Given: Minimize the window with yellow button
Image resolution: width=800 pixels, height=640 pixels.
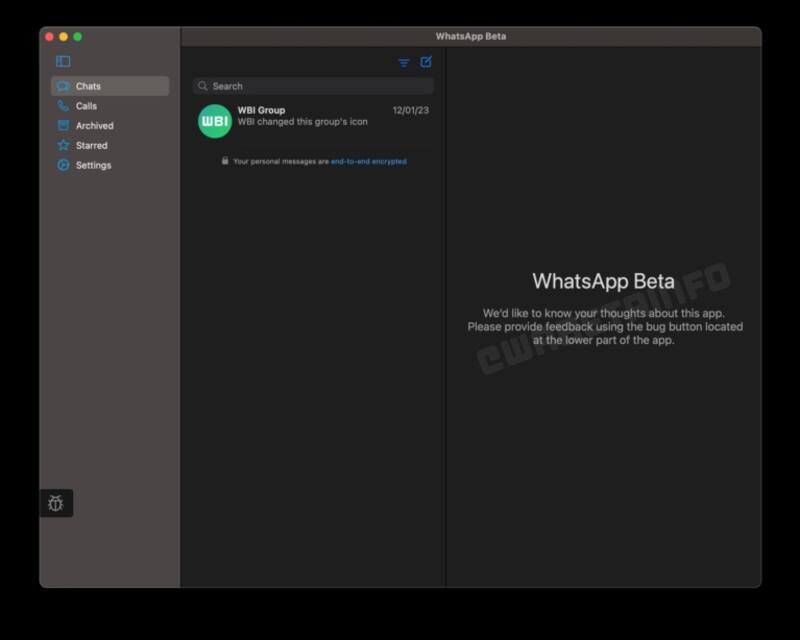Looking at the screenshot, I should point(63,37).
